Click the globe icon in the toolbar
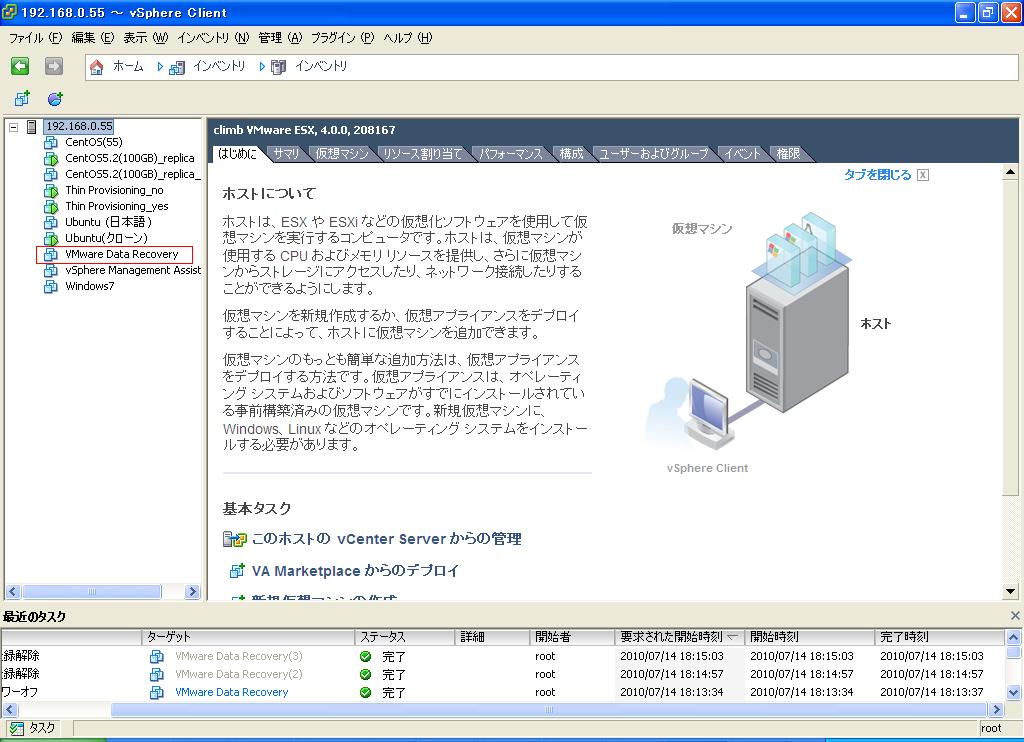 tap(56, 99)
